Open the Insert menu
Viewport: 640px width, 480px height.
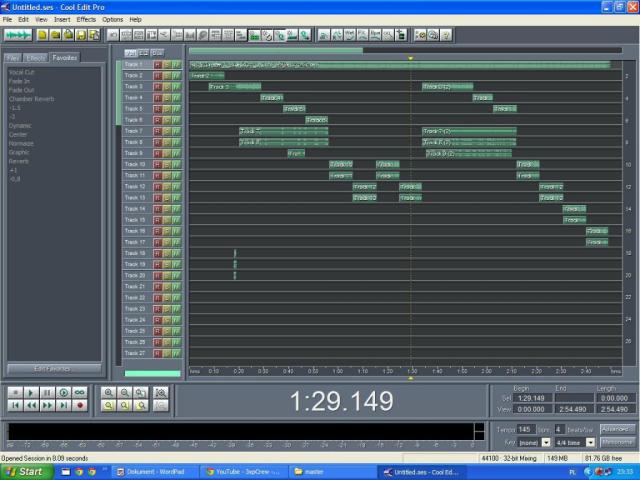[x=62, y=20]
